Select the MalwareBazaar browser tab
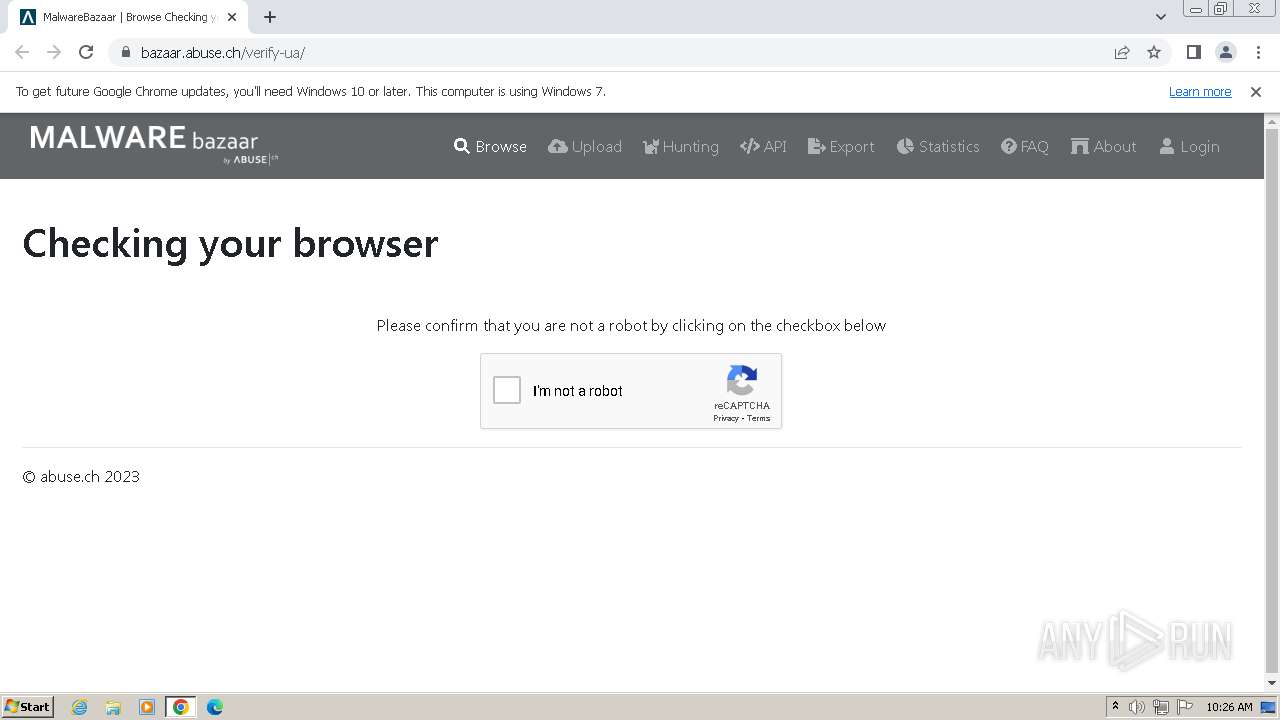 coord(128,17)
